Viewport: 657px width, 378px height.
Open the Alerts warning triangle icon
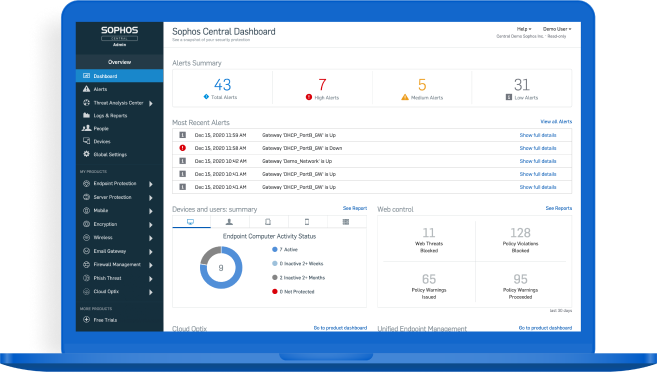86,89
